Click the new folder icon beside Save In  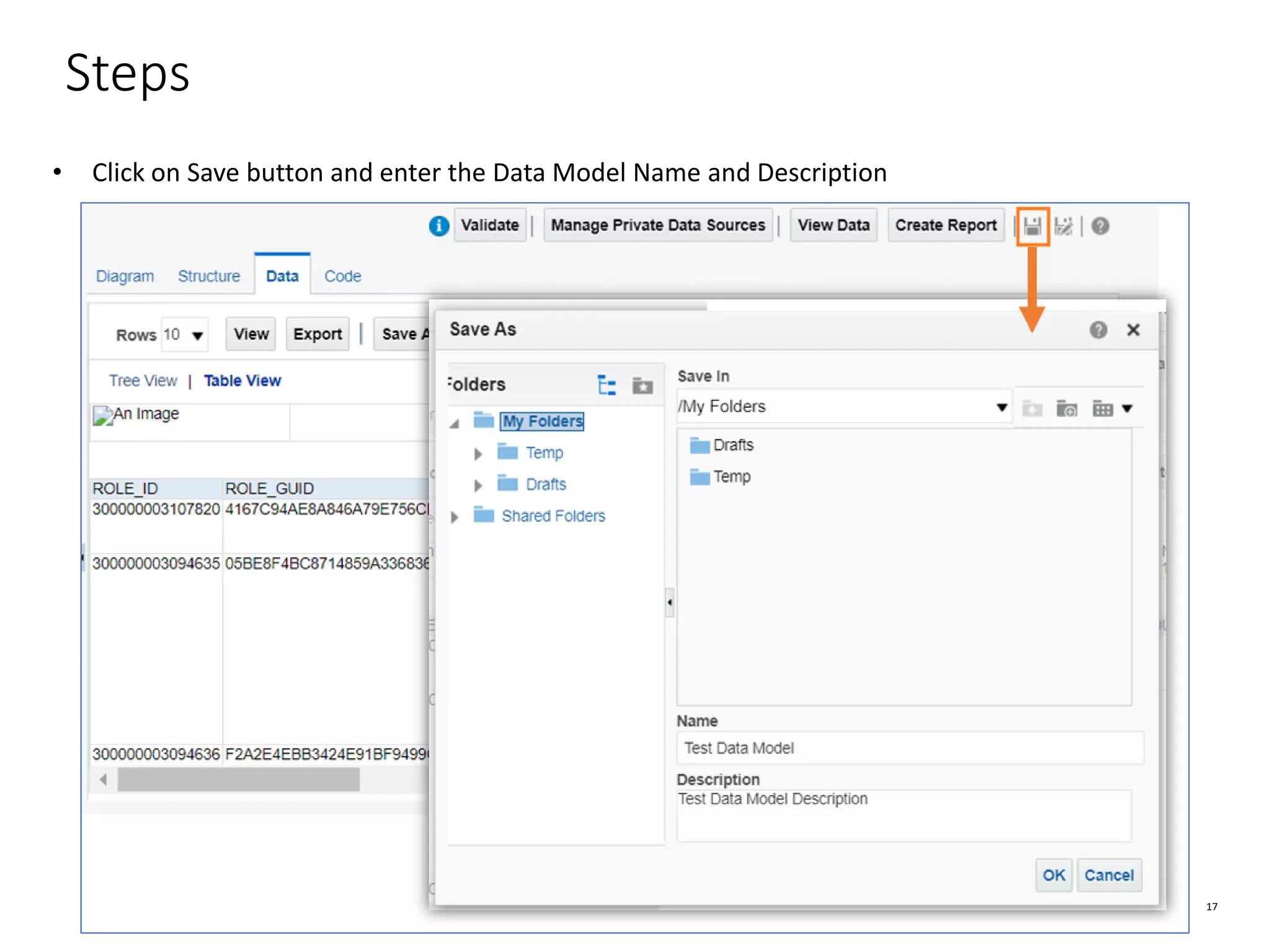click(x=1067, y=408)
